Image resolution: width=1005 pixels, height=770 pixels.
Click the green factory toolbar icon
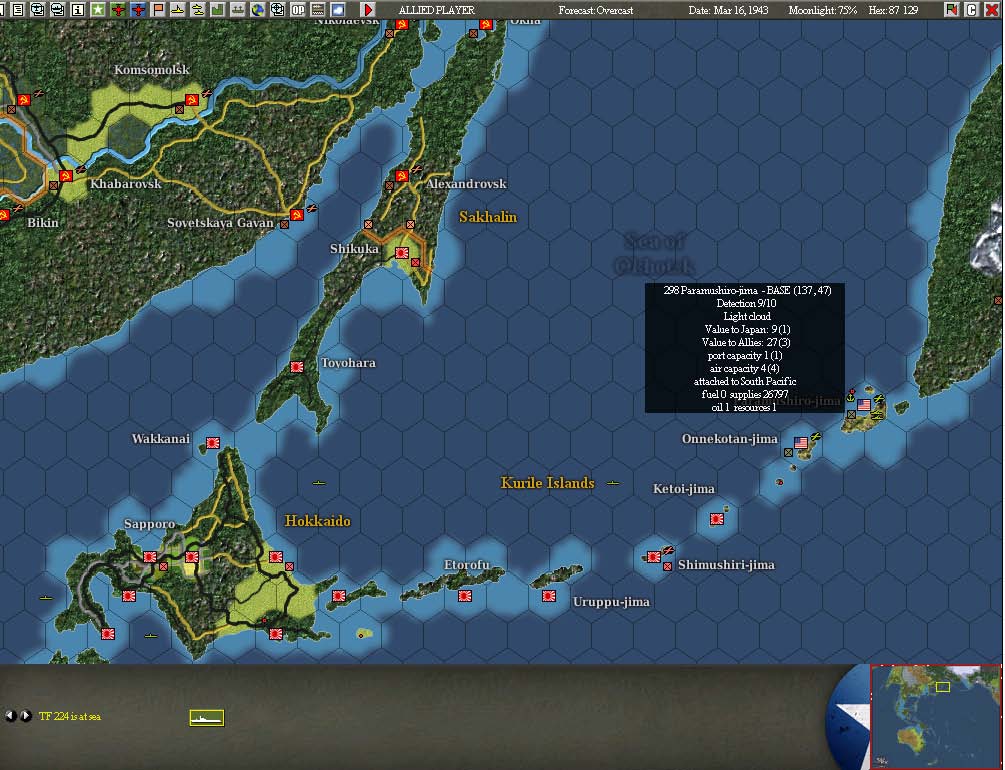coord(217,10)
